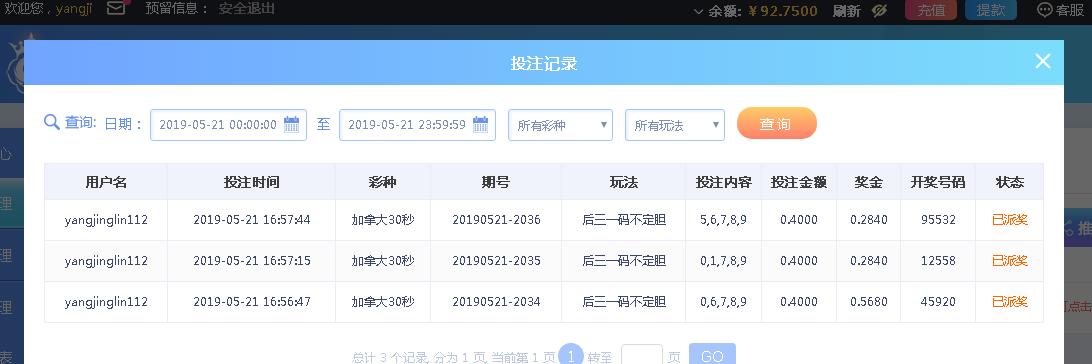1092x364 pixels.
Task: Click the 期号 column header
Action: click(x=496, y=182)
